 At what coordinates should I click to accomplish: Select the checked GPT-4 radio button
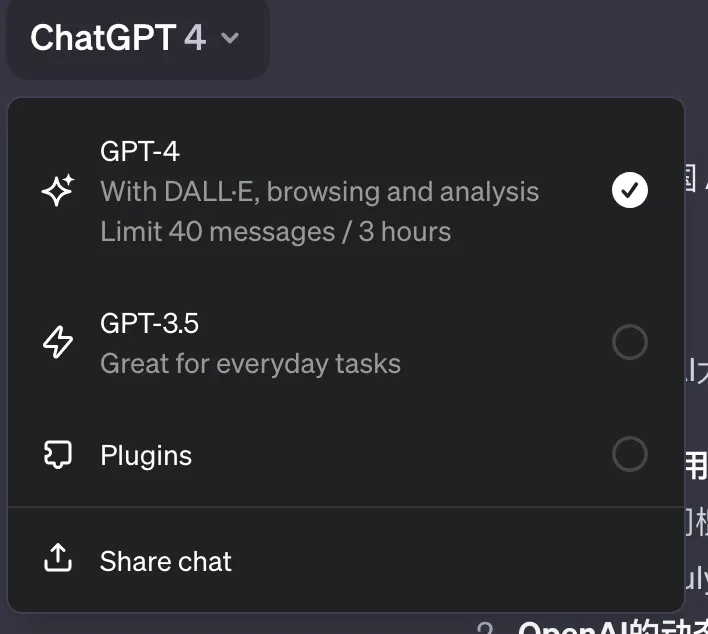coord(629,190)
